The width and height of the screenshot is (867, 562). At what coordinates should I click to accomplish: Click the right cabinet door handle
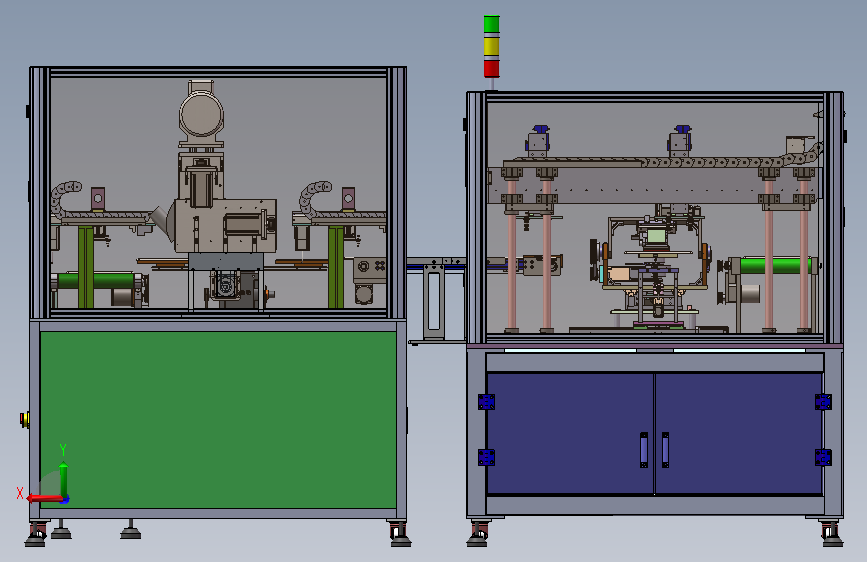[x=665, y=450]
